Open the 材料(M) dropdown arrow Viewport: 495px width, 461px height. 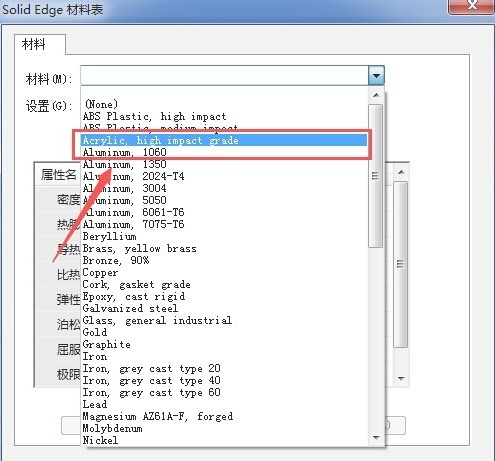coord(376,75)
